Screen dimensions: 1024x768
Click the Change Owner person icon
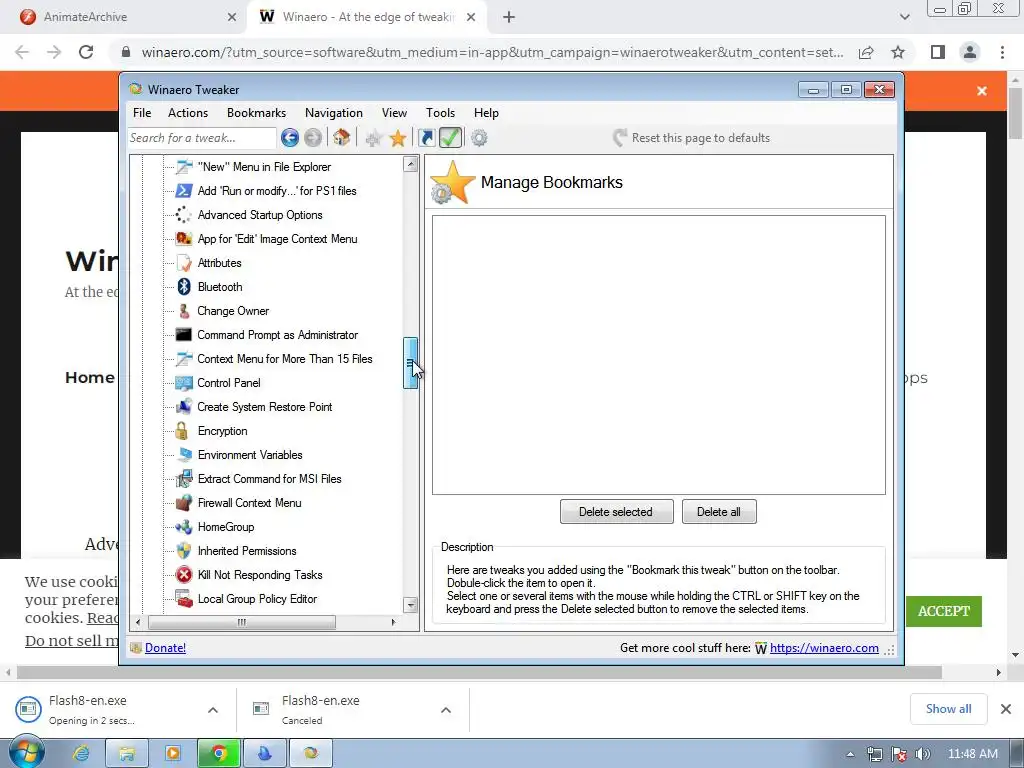point(184,311)
